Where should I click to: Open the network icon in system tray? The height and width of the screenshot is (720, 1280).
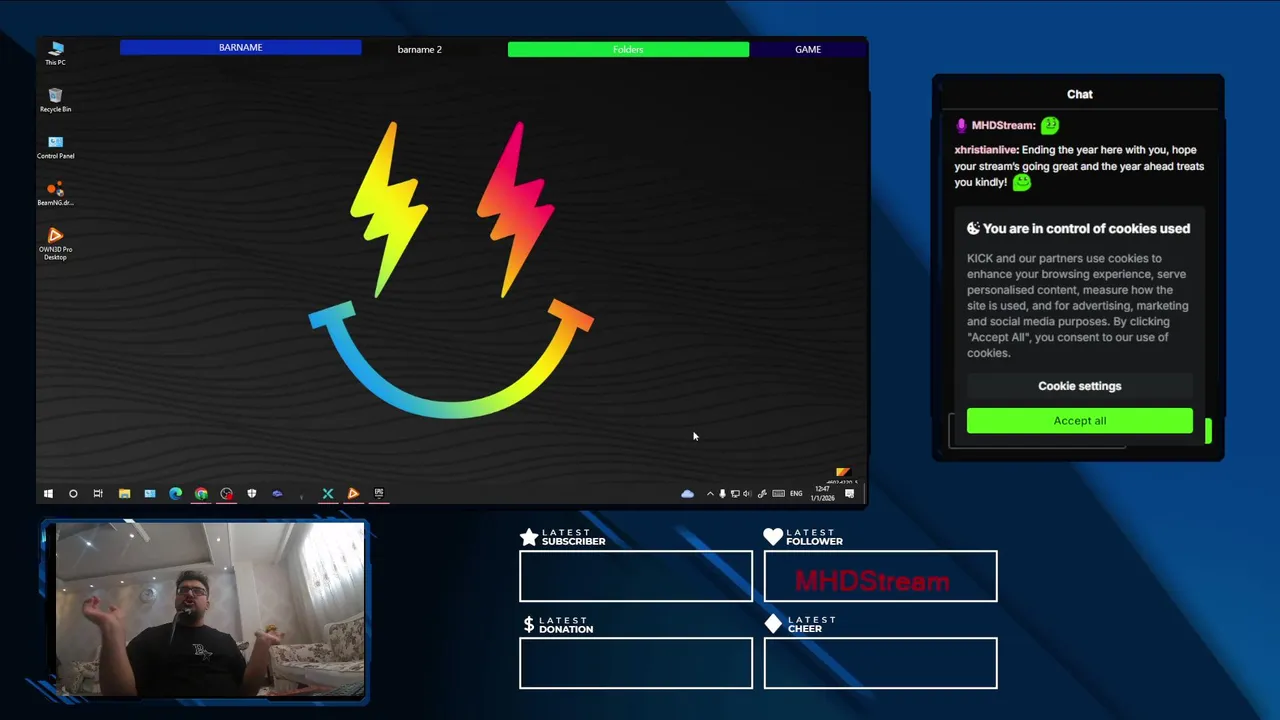point(735,494)
